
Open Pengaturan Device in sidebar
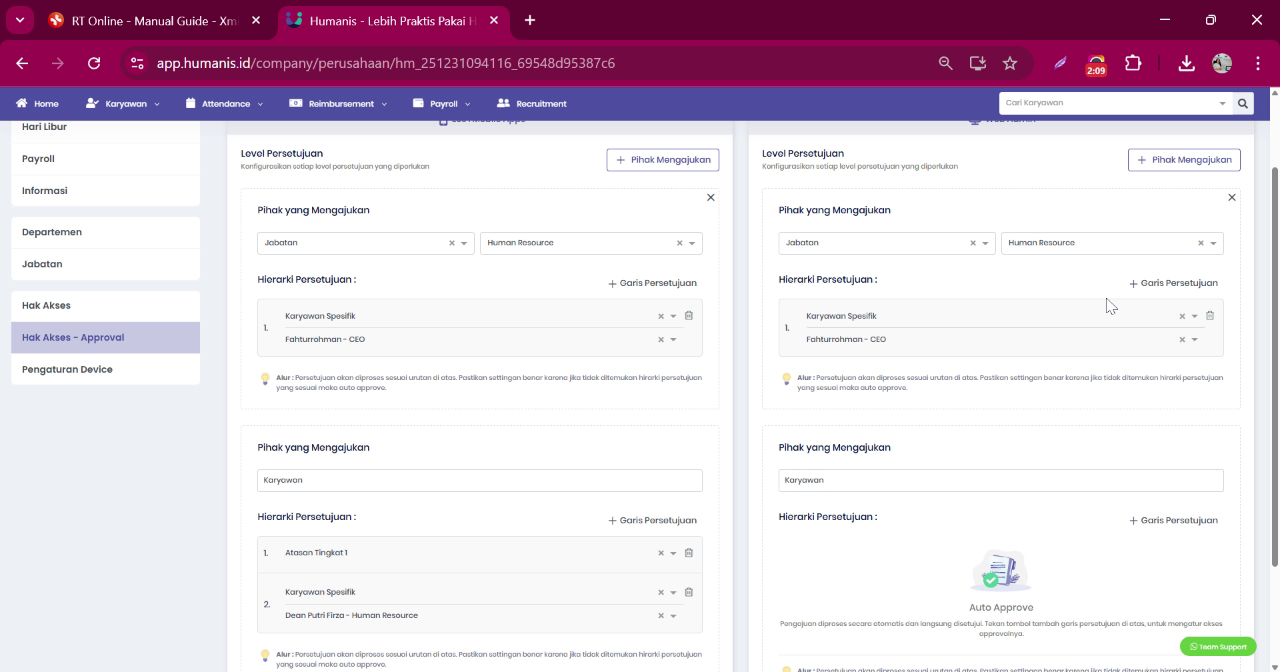(105, 369)
